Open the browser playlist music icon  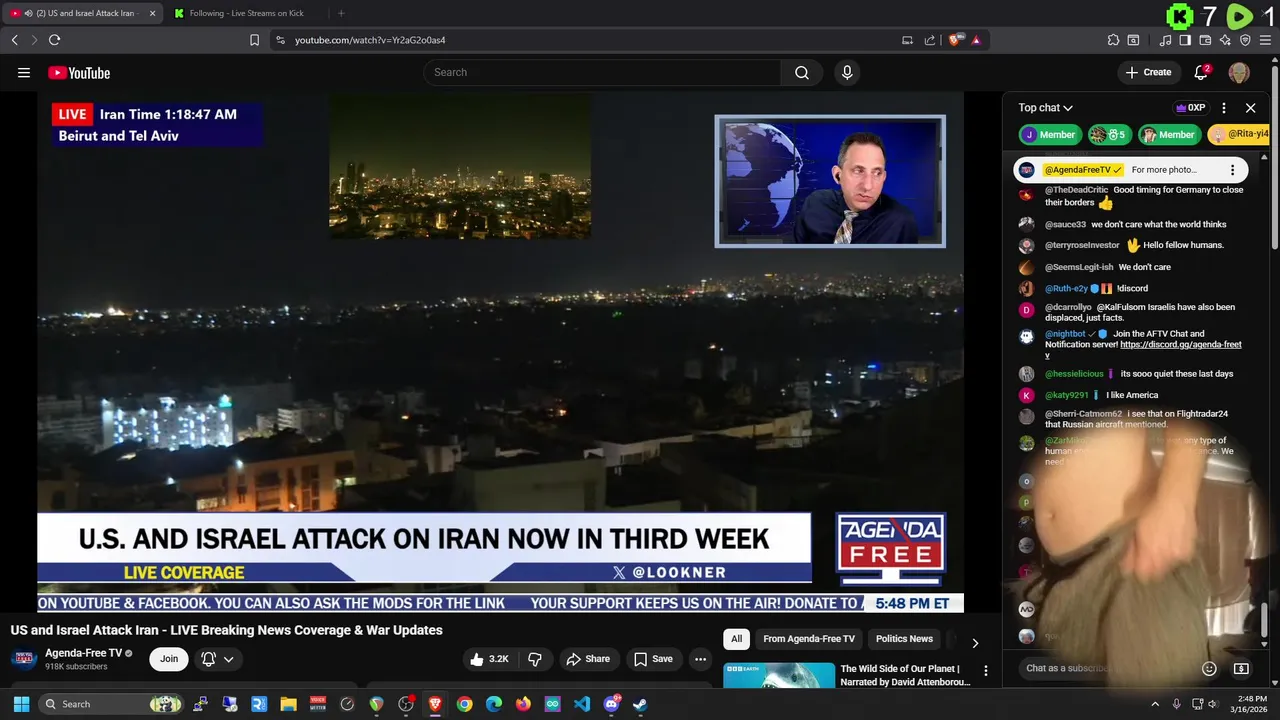[1165, 40]
